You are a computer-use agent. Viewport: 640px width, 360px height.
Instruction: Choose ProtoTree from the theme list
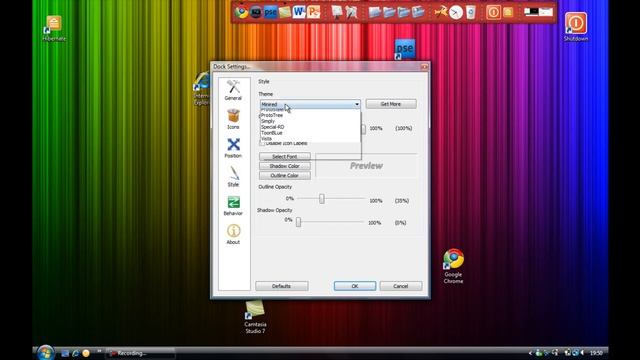coord(310,116)
